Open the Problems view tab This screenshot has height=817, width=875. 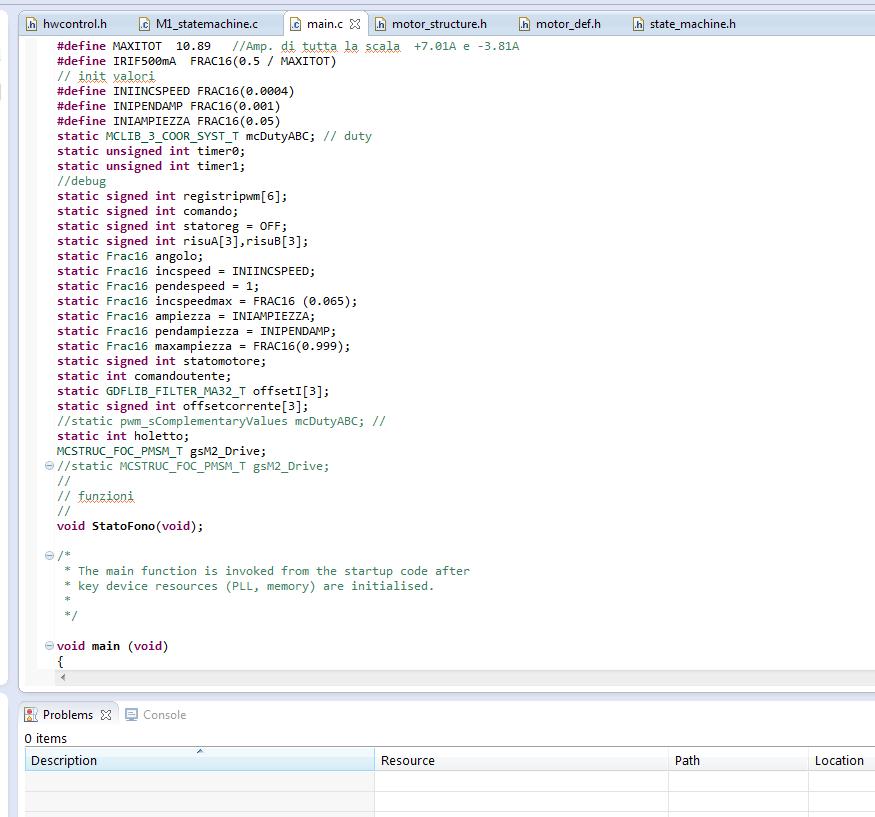[68, 715]
